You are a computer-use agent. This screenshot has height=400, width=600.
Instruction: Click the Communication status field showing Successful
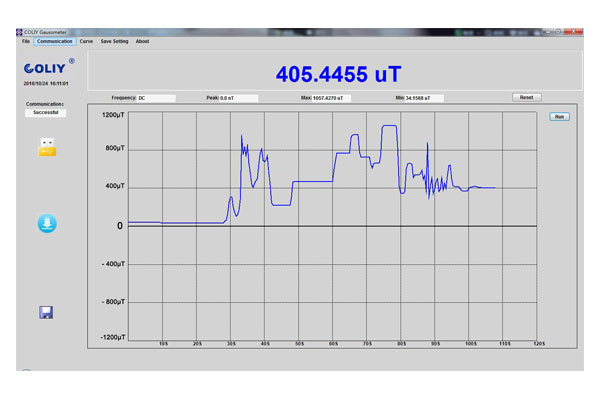click(x=45, y=113)
